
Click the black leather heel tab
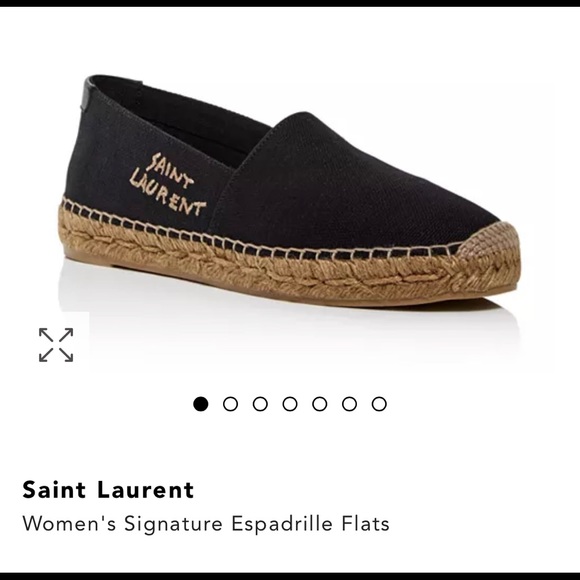point(87,94)
